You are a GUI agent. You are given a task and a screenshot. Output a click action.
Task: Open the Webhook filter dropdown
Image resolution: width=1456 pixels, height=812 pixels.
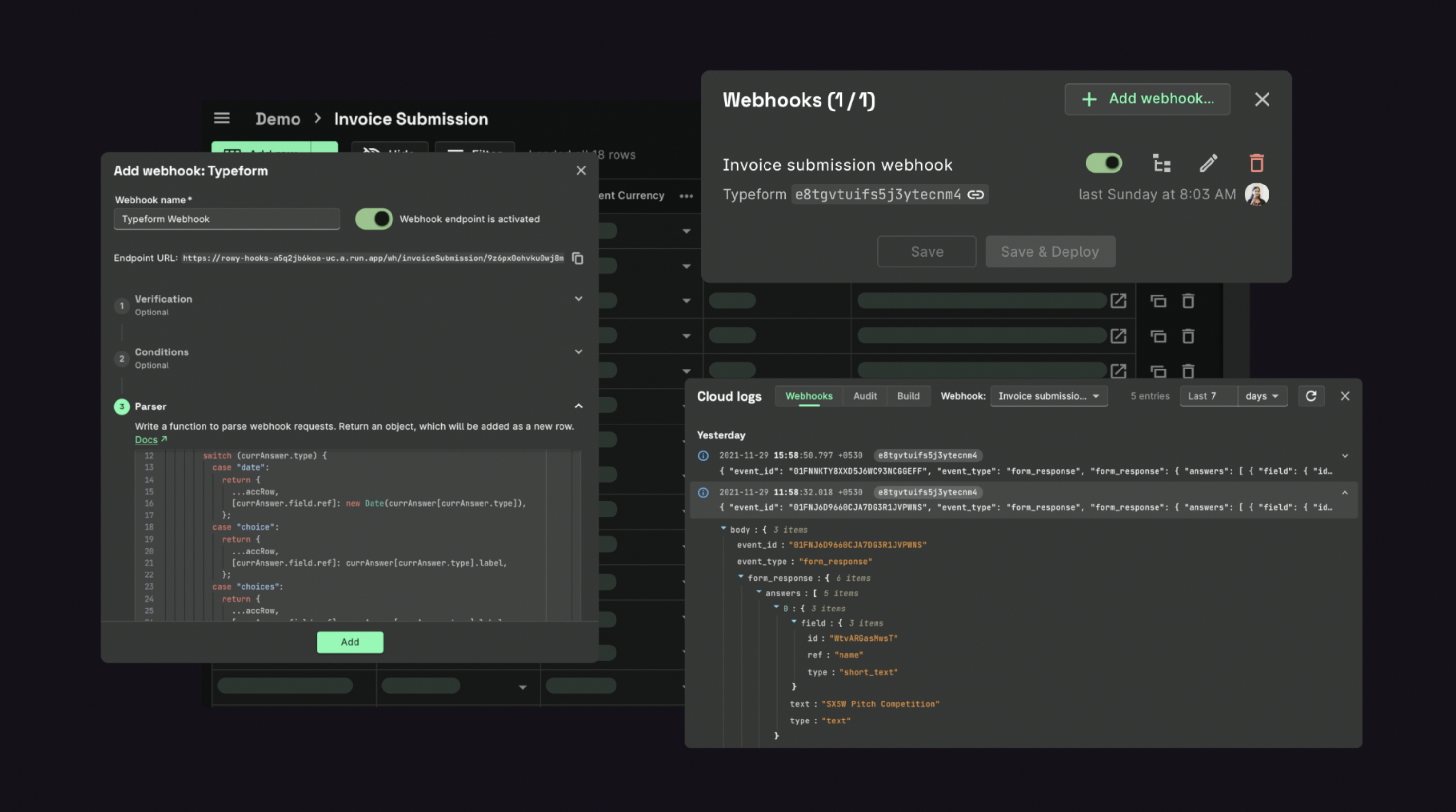1048,396
